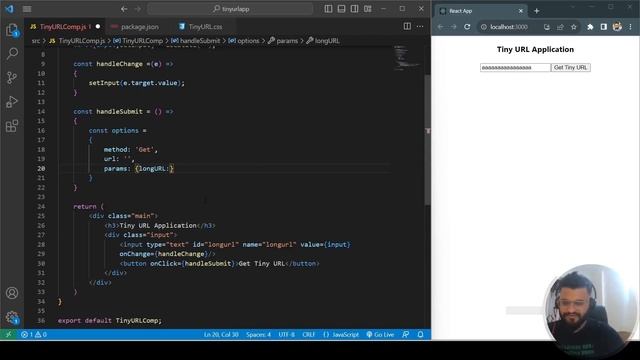The height and width of the screenshot is (360, 640).
Task: Switch to the package.json tab
Action: 139,27
